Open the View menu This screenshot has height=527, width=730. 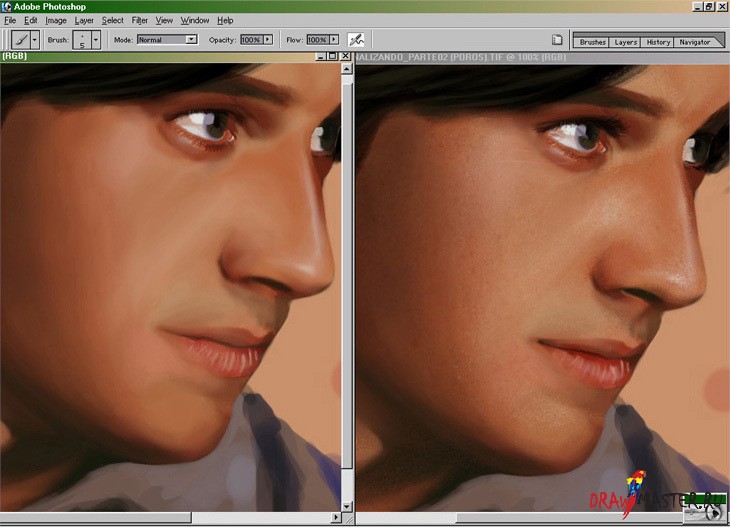click(164, 20)
